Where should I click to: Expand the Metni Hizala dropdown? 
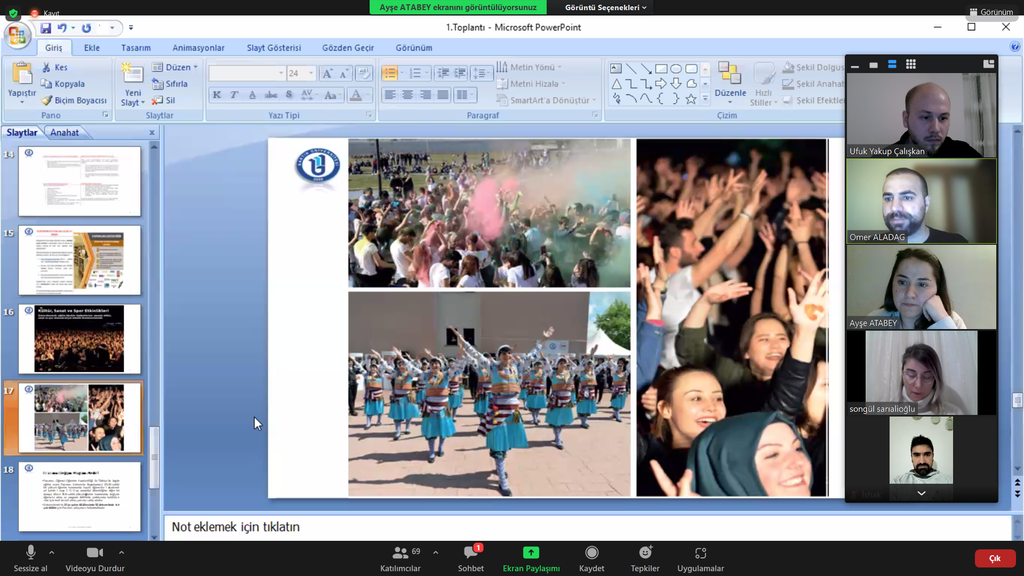pyautogui.click(x=531, y=84)
